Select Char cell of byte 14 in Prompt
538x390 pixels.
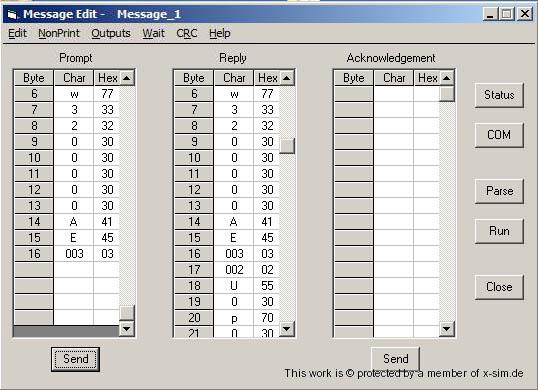74,222
